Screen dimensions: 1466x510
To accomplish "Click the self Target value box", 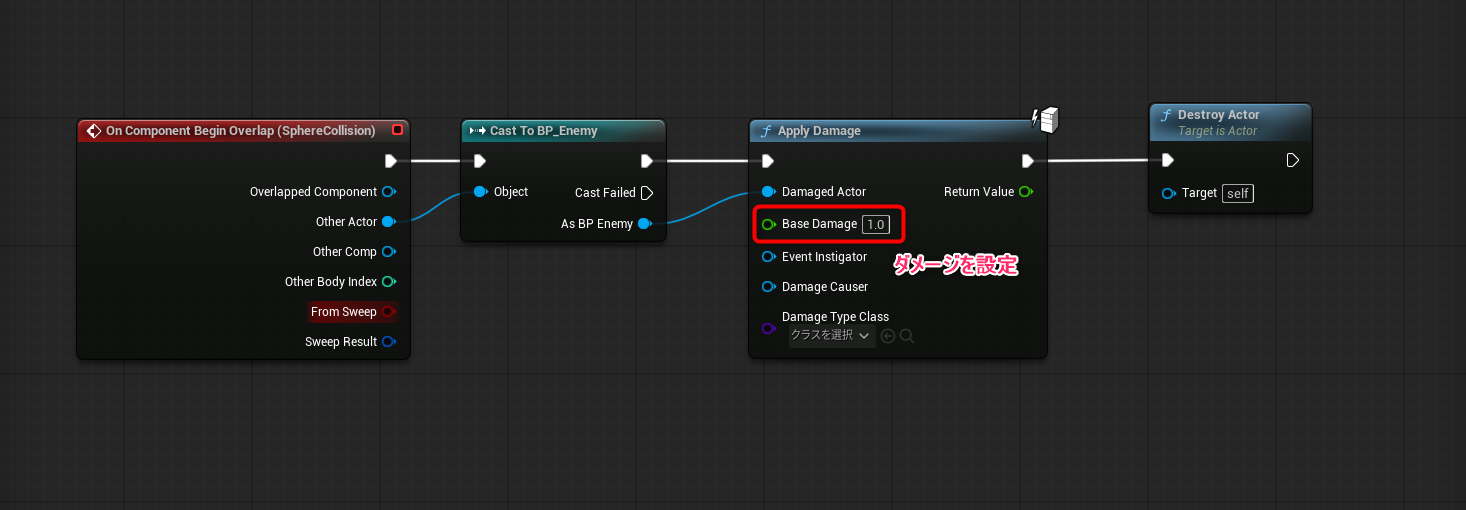I will tap(1238, 193).
